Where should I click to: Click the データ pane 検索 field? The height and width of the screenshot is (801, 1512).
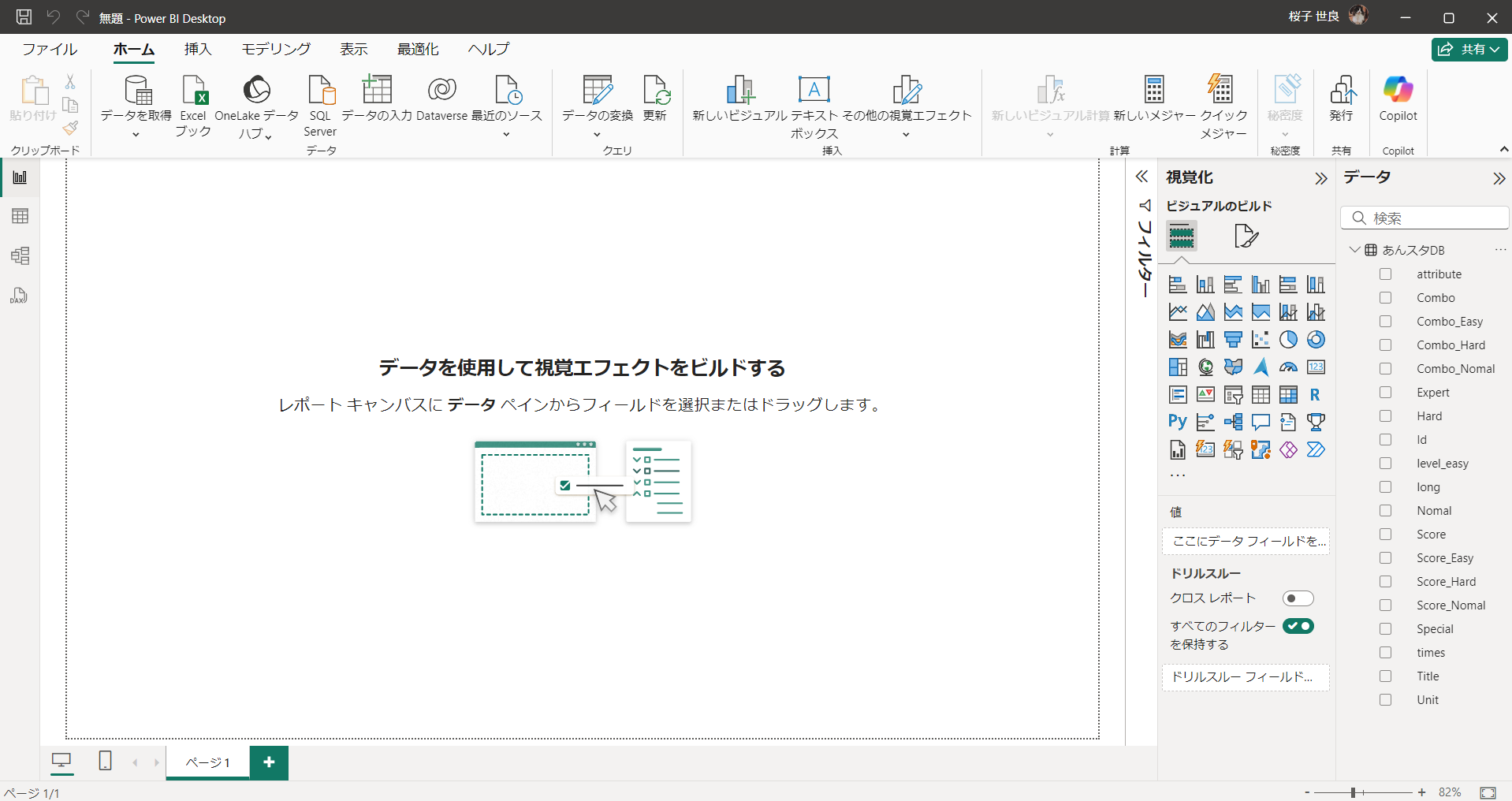(1424, 218)
